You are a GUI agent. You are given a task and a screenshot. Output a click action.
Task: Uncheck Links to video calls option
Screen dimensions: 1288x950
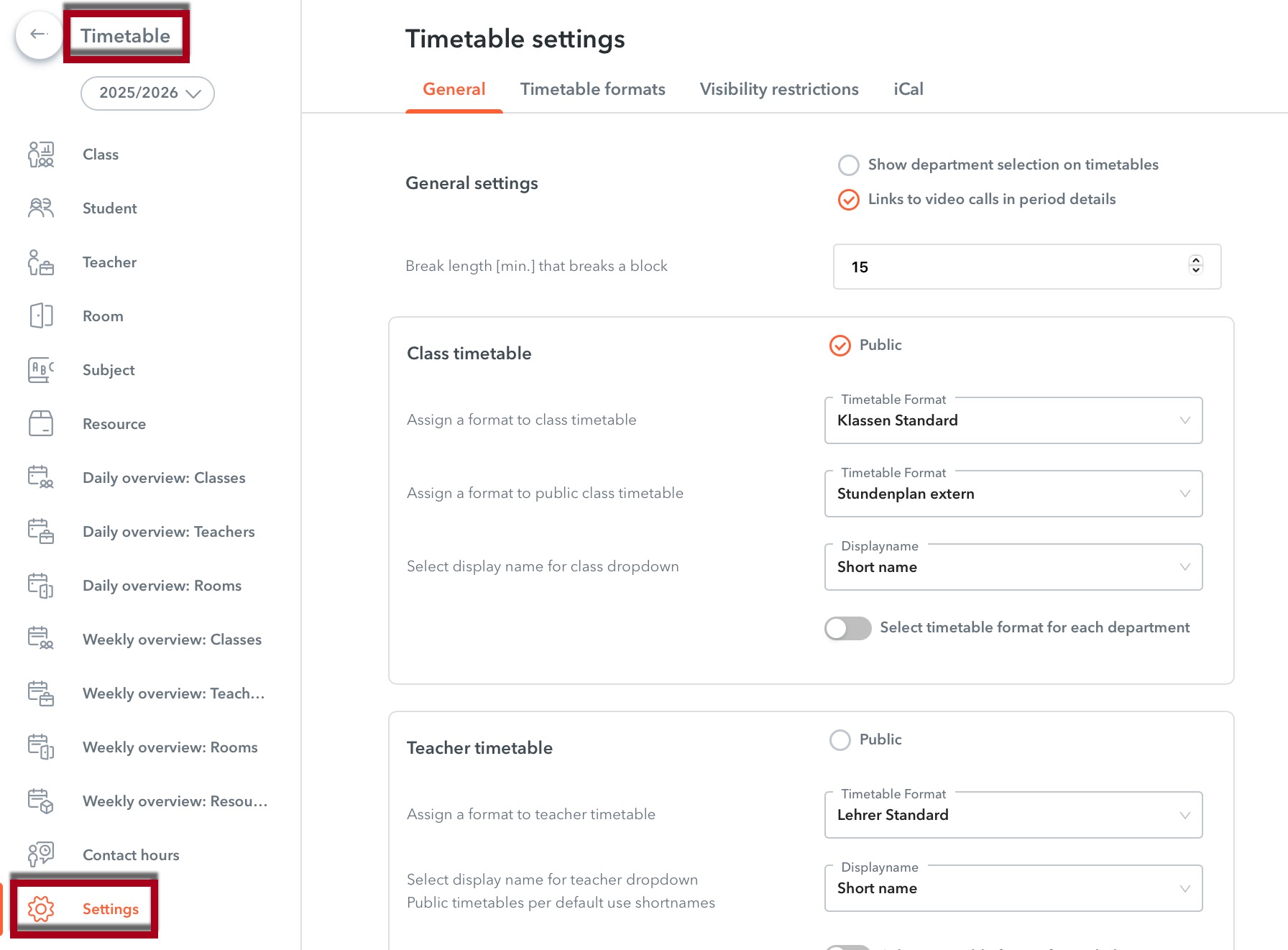pyautogui.click(x=849, y=200)
